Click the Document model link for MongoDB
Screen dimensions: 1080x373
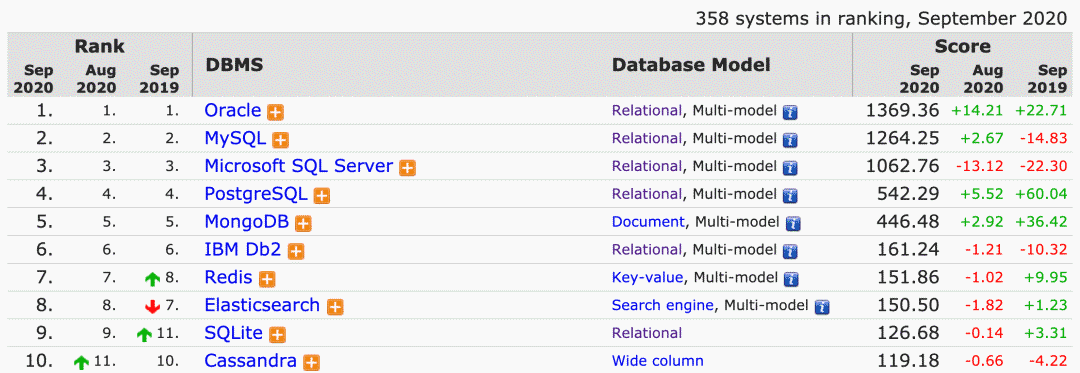tap(648, 222)
